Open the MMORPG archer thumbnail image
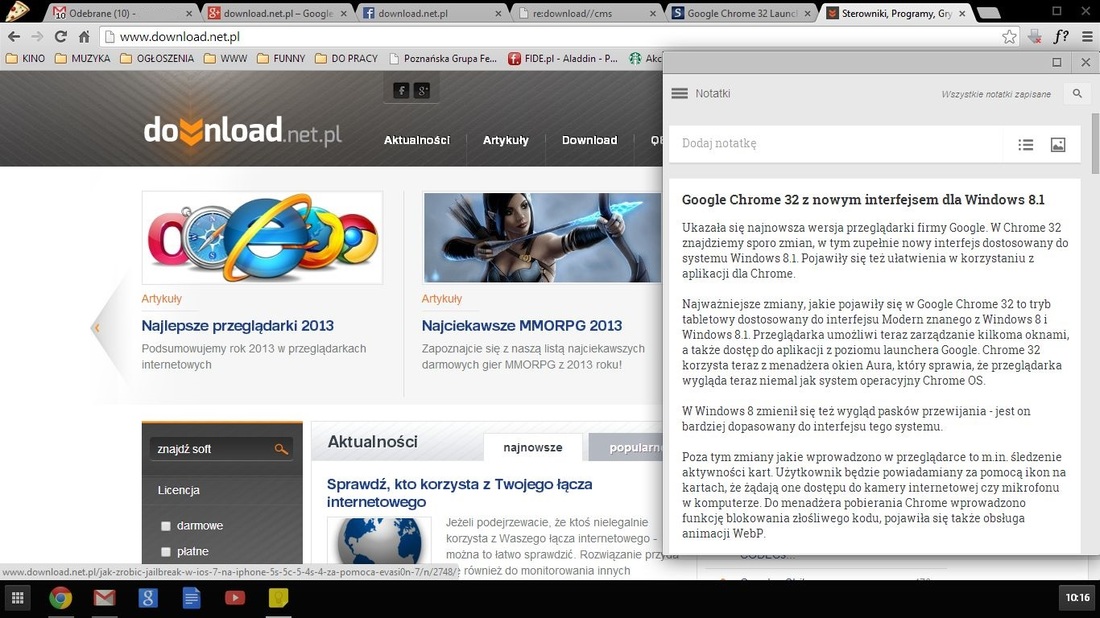1100x618 pixels. [x=542, y=238]
